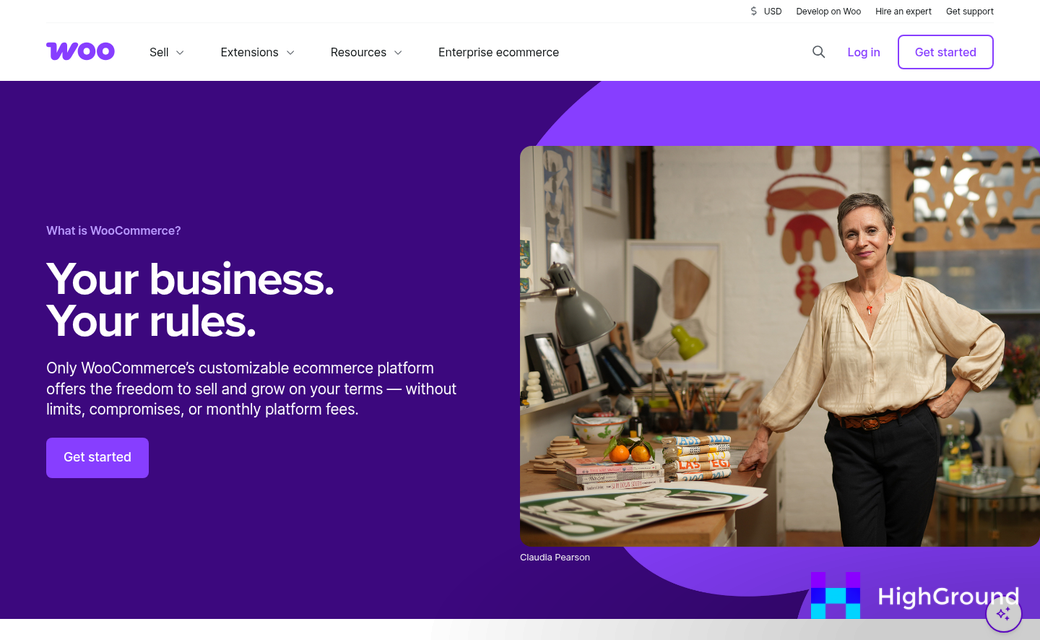Click the Claudia Pearson caption
Screen dimensions: 1040x640
pyautogui.click(x=555, y=557)
